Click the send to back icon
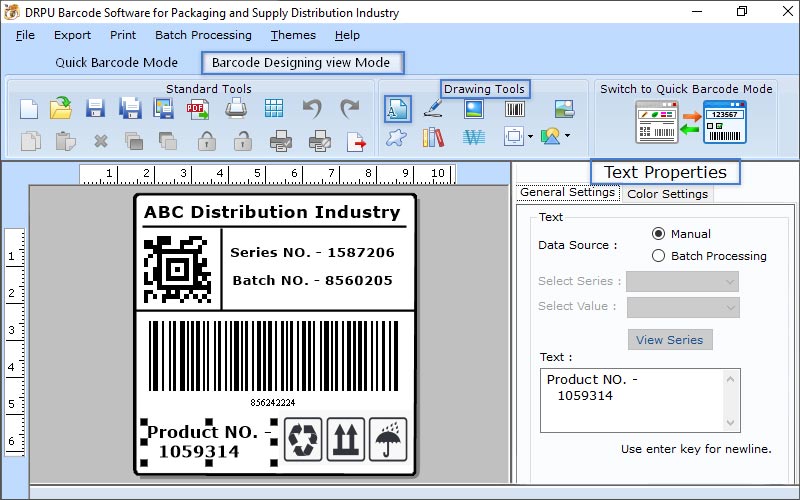This screenshot has height=500, width=800. click(167, 141)
